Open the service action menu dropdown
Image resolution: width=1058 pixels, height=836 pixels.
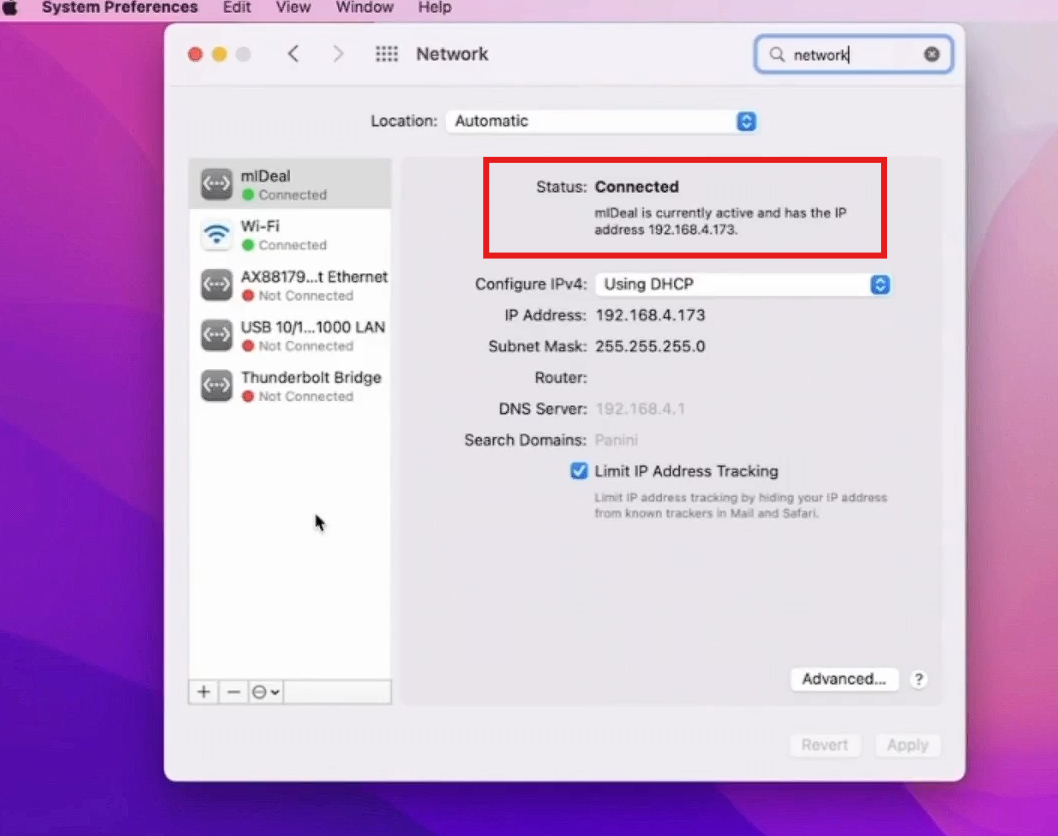coord(265,692)
